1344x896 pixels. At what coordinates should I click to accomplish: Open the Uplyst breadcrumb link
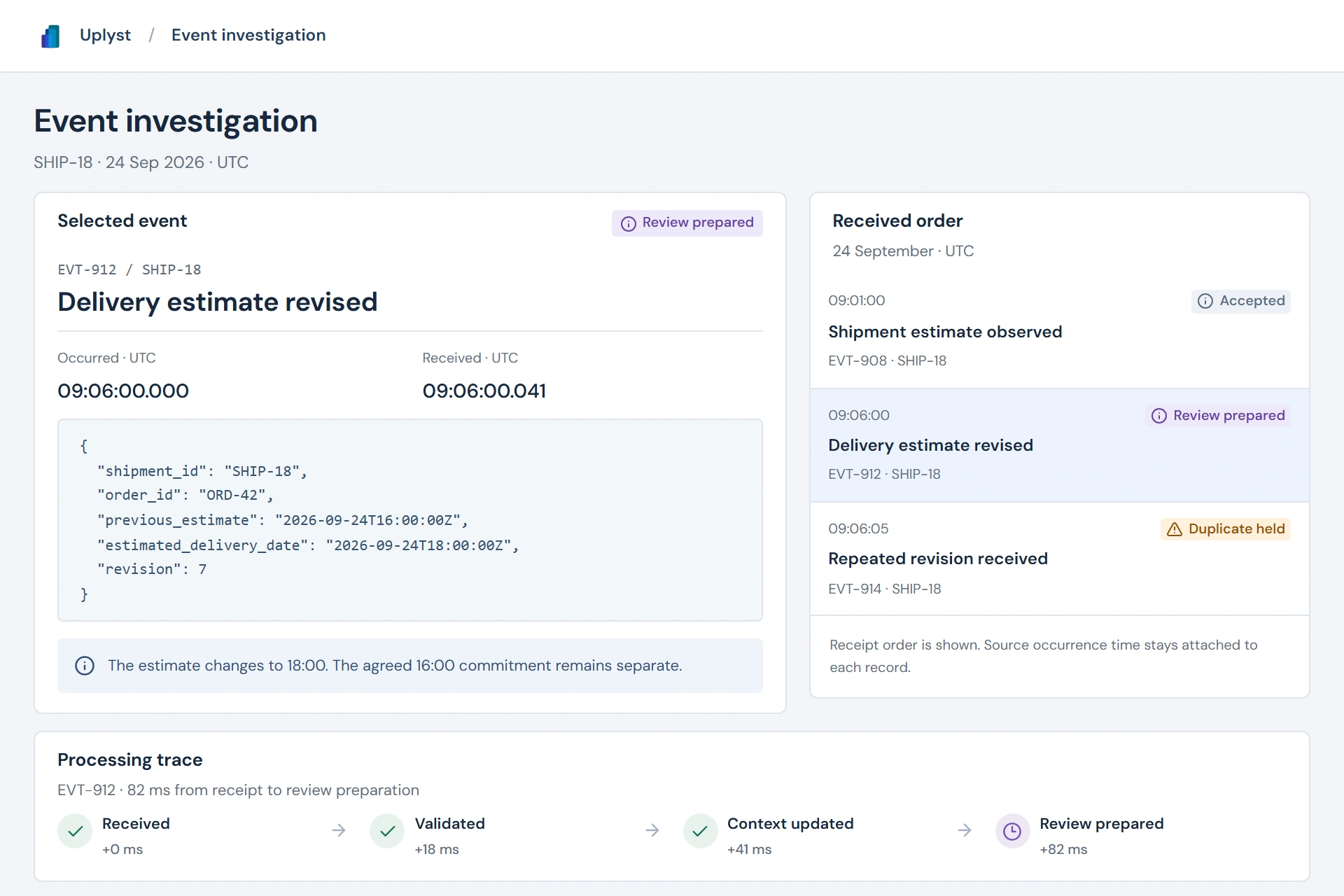pos(105,35)
